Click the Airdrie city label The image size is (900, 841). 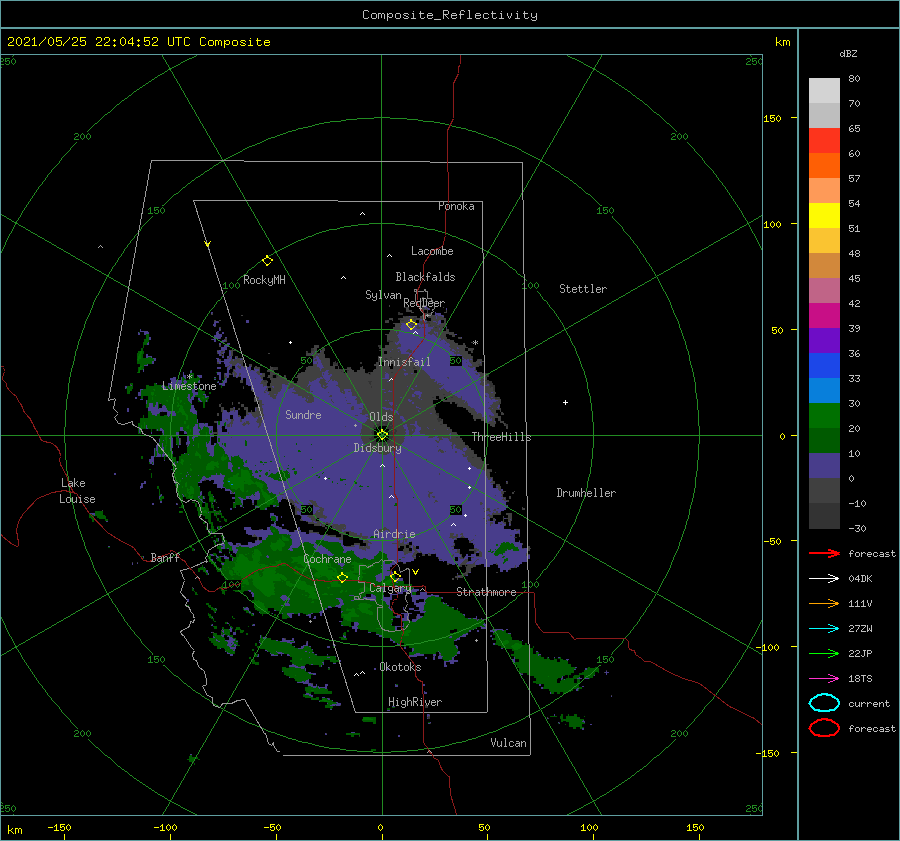point(394,534)
